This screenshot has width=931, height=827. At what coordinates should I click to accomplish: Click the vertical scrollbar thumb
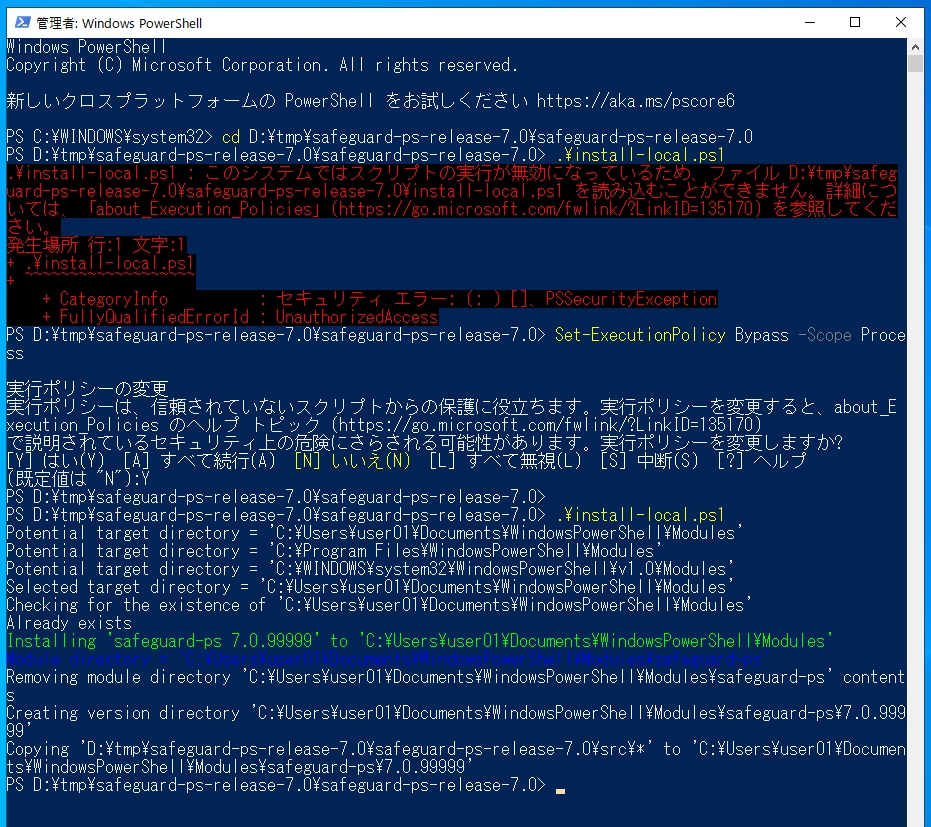pos(916,64)
